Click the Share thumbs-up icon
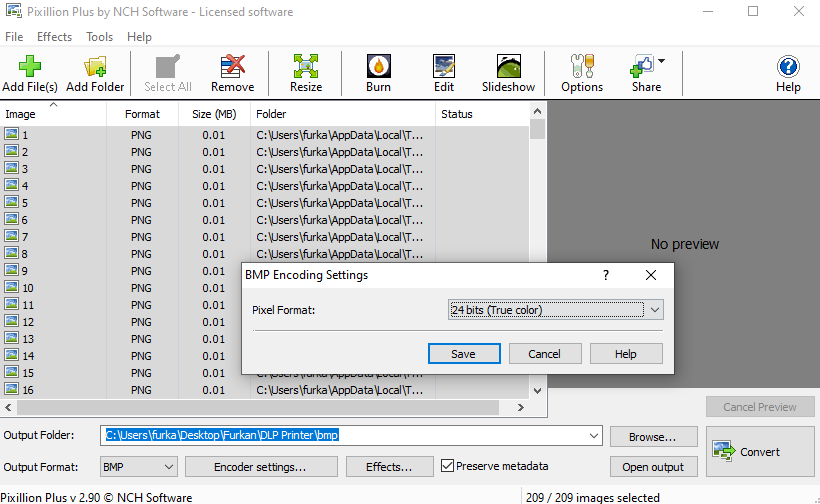 coord(642,67)
